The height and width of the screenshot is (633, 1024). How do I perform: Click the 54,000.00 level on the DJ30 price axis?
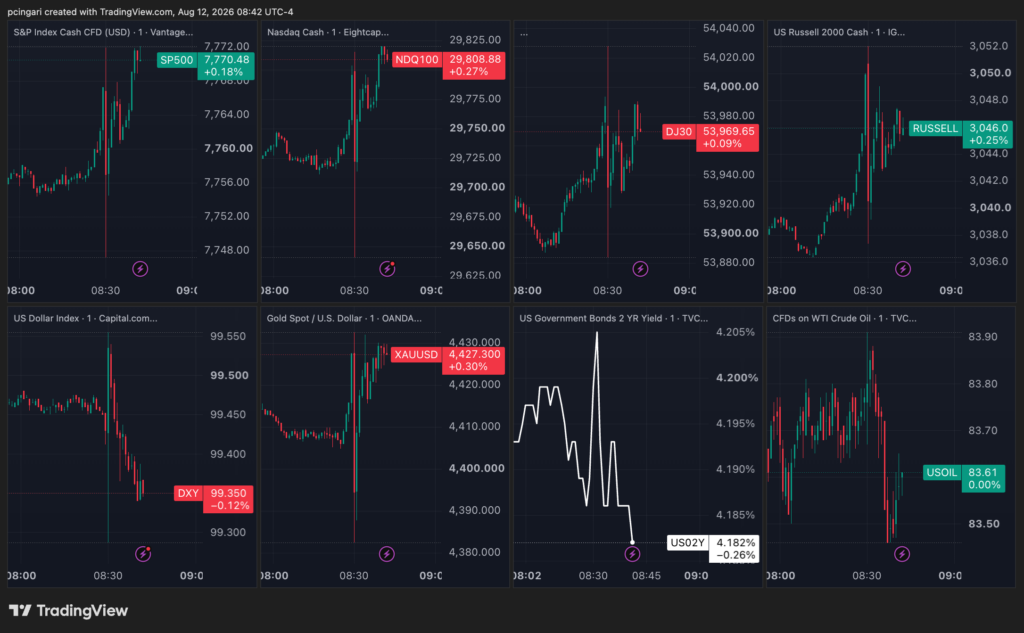[731, 86]
